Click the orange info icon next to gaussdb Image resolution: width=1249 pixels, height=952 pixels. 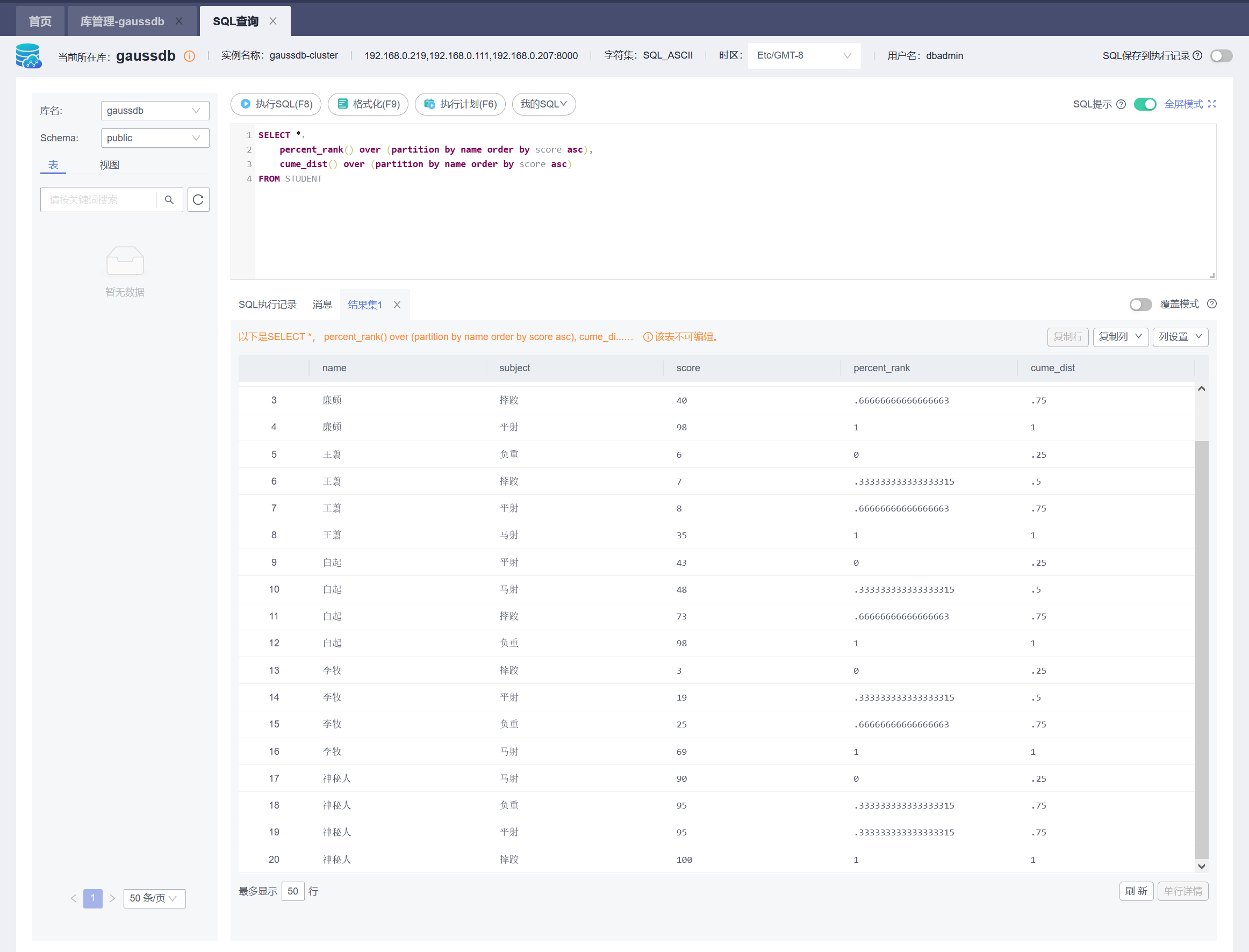(189, 56)
